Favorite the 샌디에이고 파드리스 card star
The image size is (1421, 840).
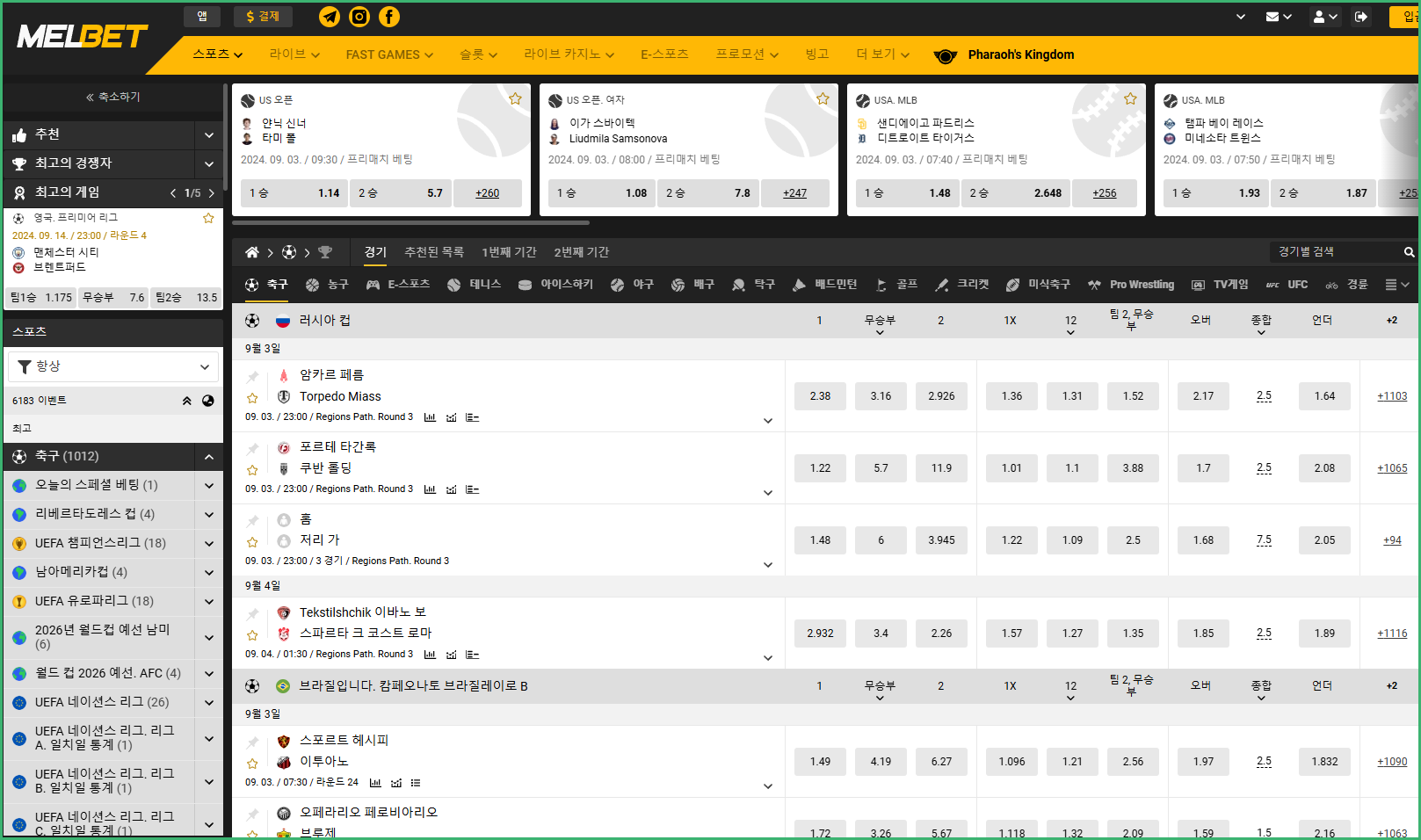(1130, 99)
